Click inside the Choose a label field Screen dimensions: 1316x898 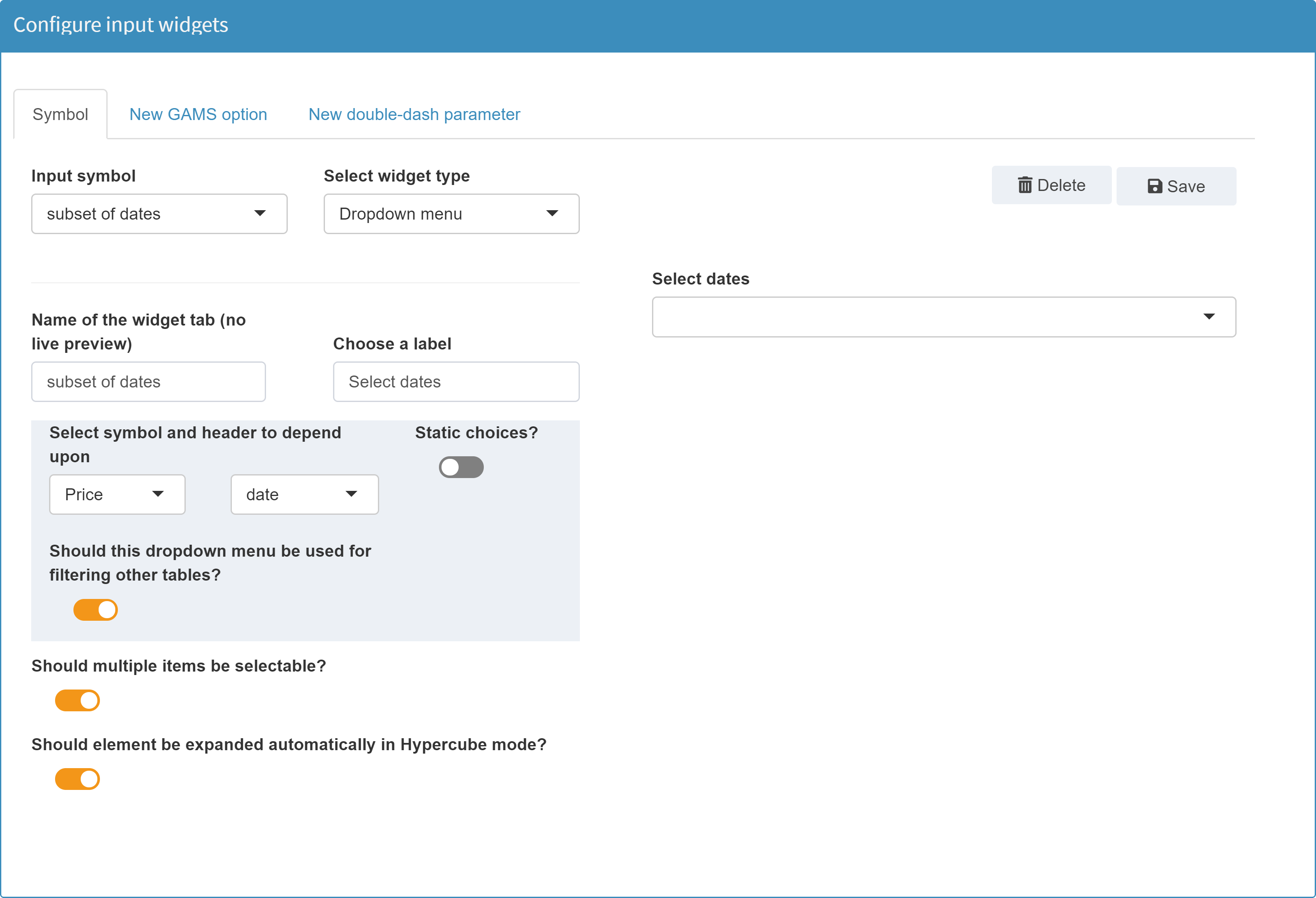point(455,382)
